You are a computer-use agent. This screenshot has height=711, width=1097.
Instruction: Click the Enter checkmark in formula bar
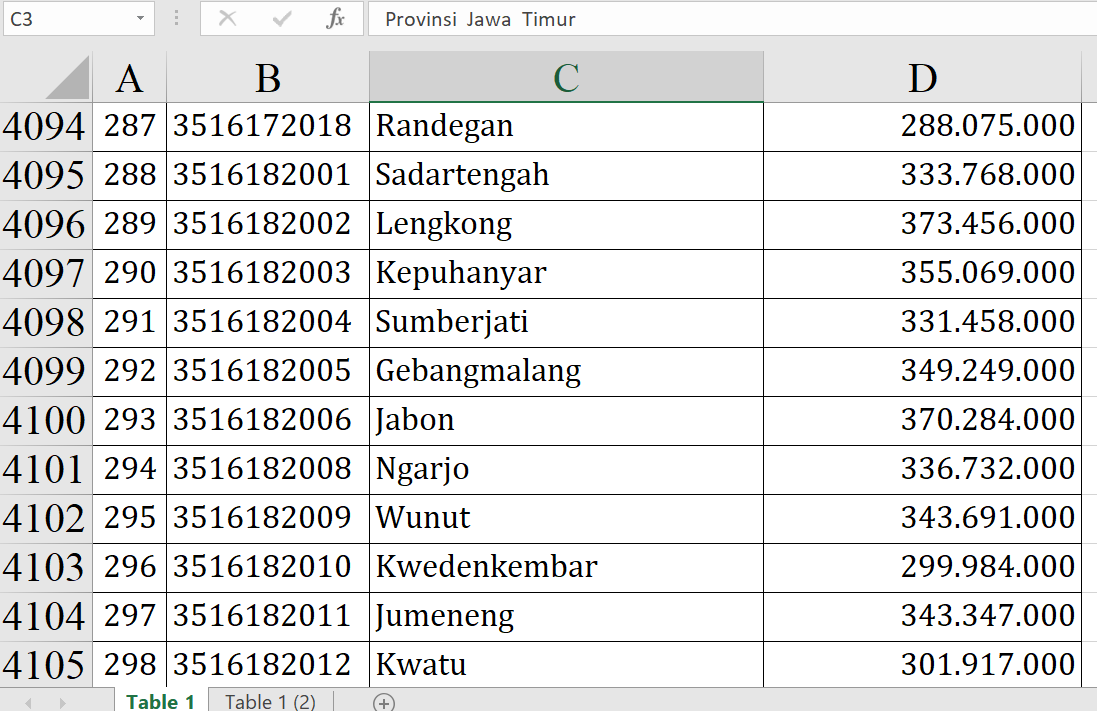(282, 19)
